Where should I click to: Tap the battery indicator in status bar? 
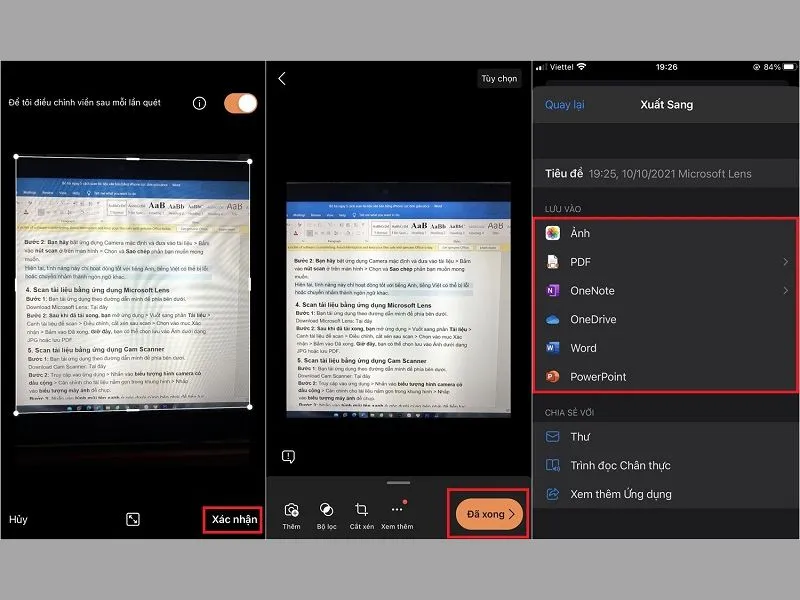pyautogui.click(x=789, y=67)
